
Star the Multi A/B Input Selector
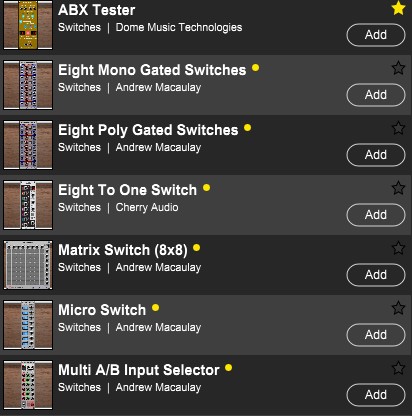pos(398,368)
